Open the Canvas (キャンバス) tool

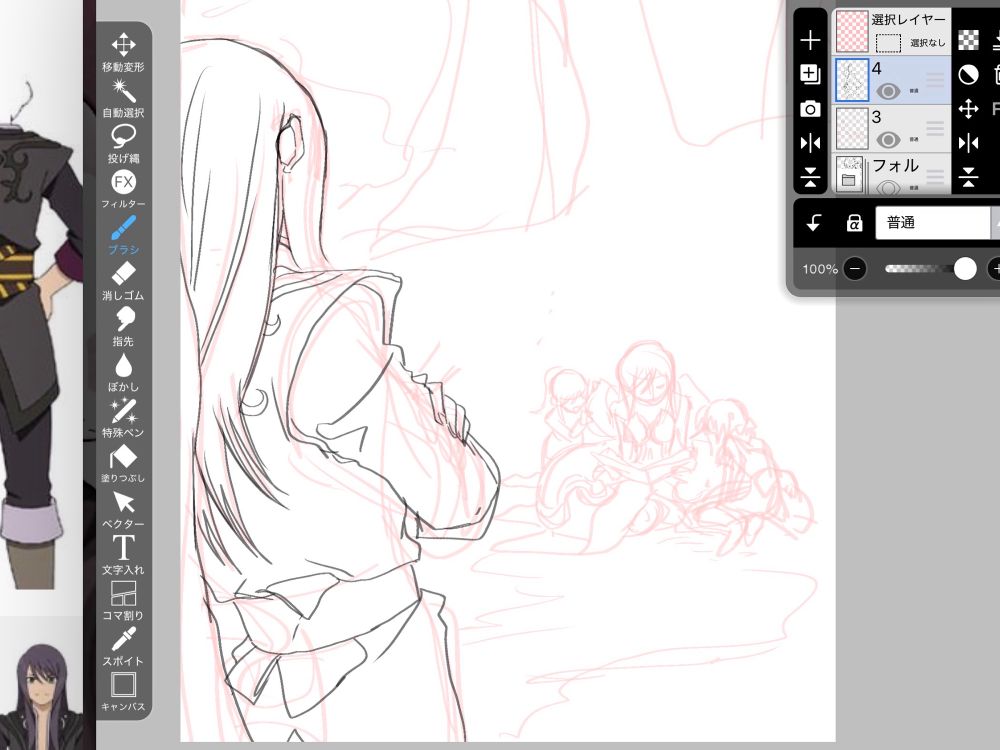123,693
